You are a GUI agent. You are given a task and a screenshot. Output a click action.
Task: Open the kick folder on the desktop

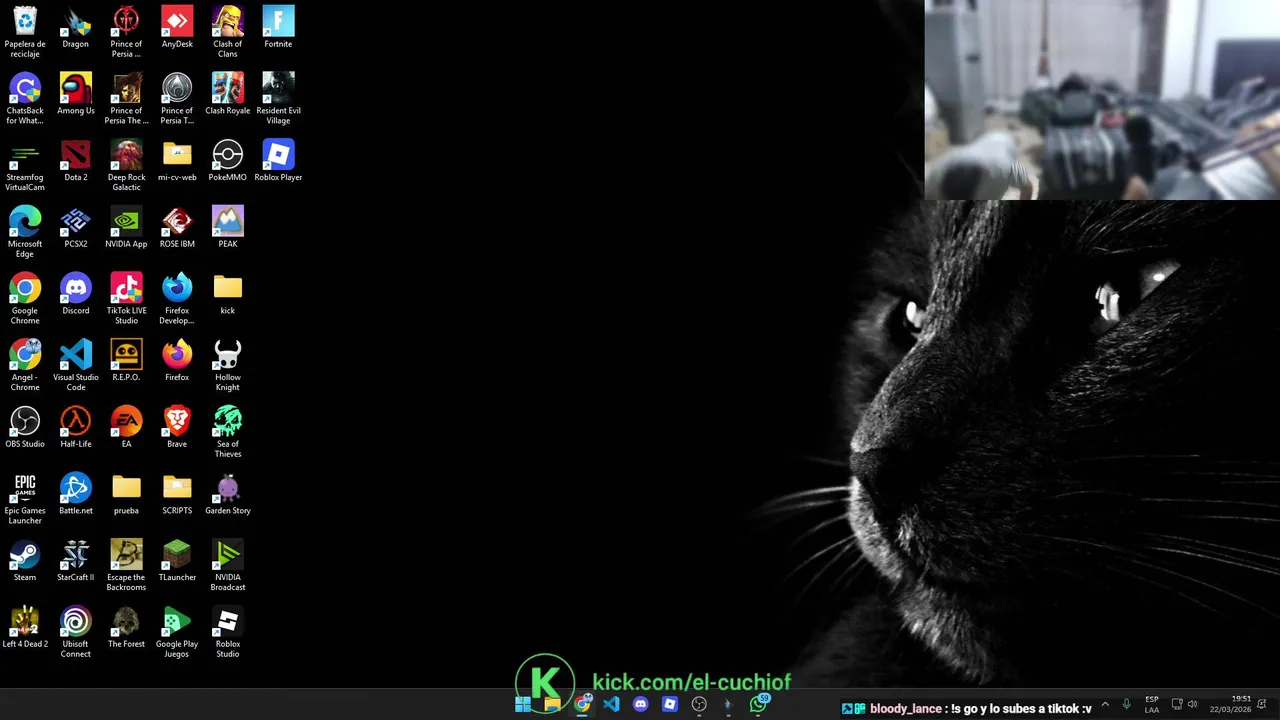pyautogui.click(x=227, y=294)
